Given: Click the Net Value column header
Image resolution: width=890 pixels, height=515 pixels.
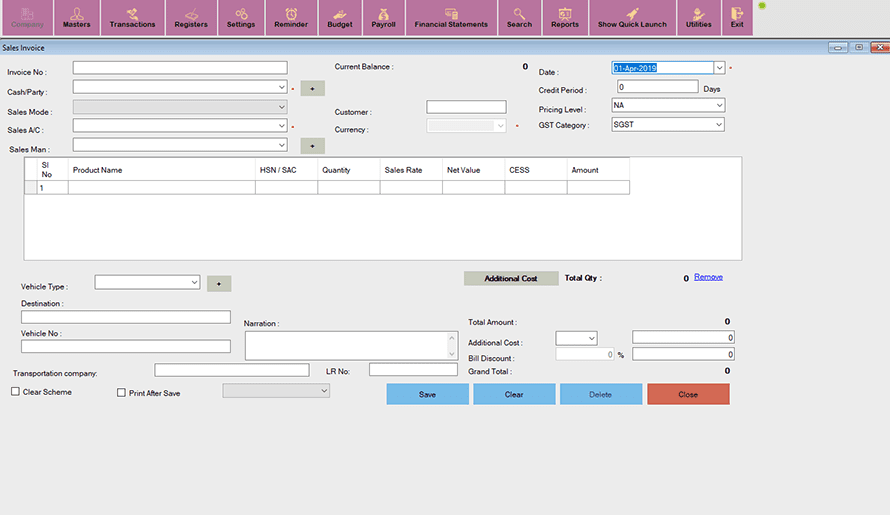Looking at the screenshot, I should click(x=473, y=170).
